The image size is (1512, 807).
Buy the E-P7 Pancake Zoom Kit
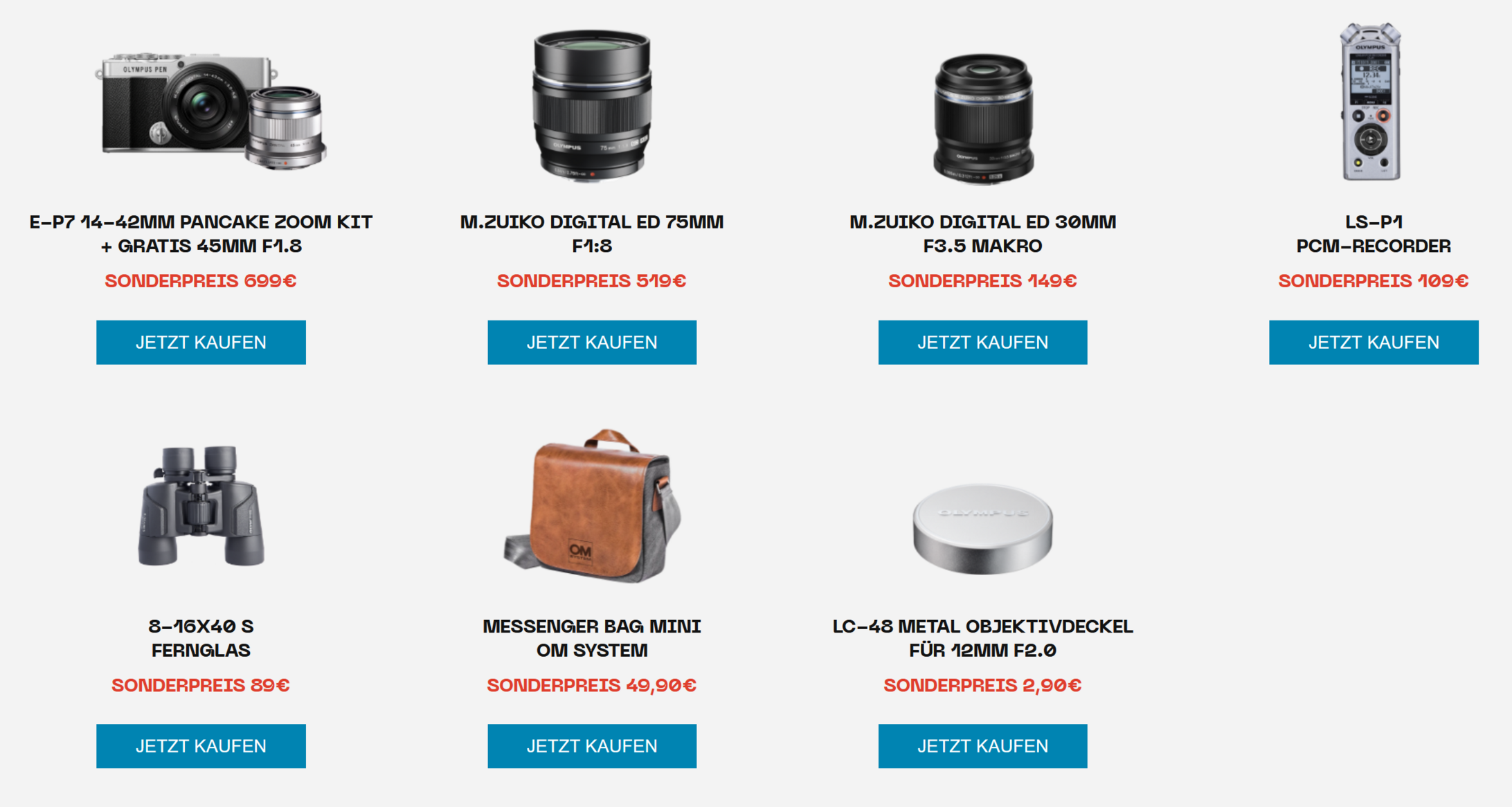[201, 342]
